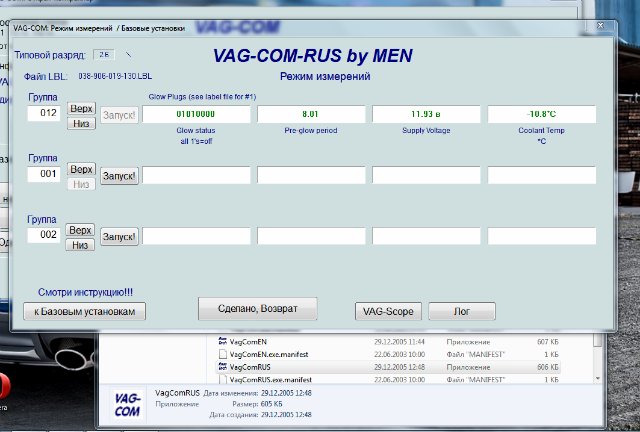This screenshot has height=432, width=640.
Task: Click Сделано, Возврат button
Action: click(x=258, y=309)
